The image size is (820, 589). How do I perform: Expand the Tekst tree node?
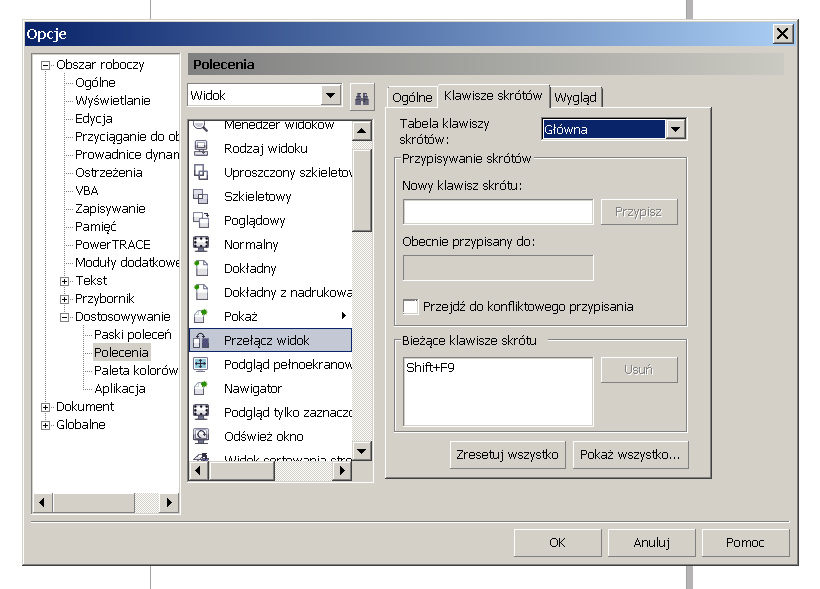65,281
